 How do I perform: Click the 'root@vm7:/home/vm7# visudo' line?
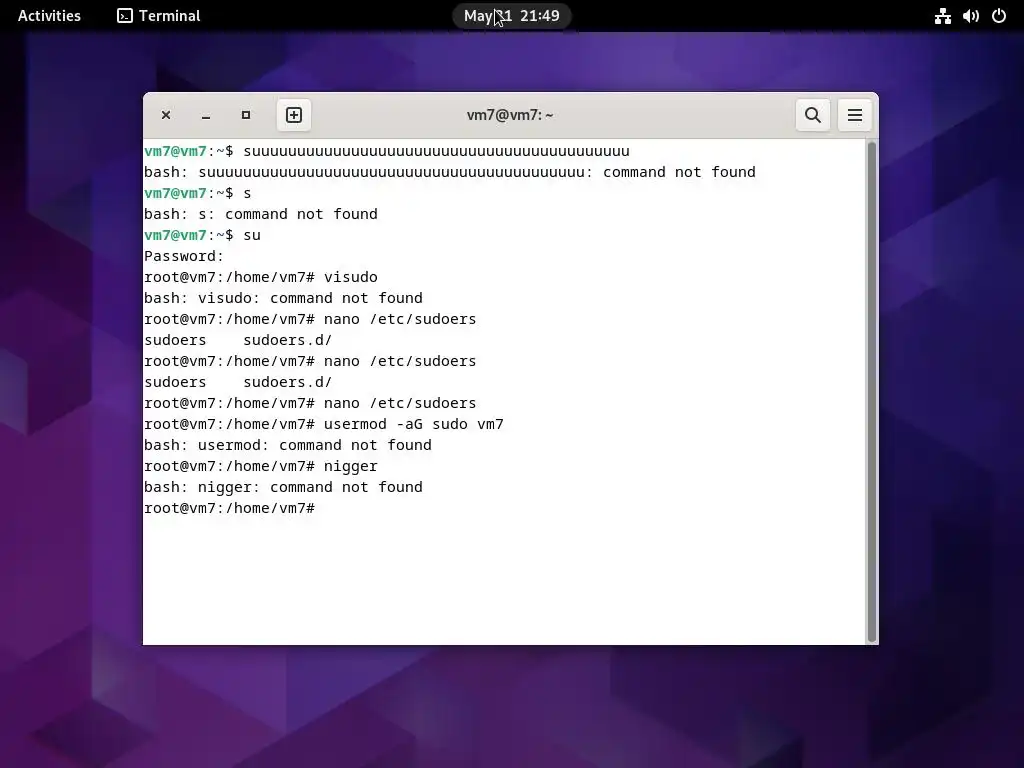261,277
